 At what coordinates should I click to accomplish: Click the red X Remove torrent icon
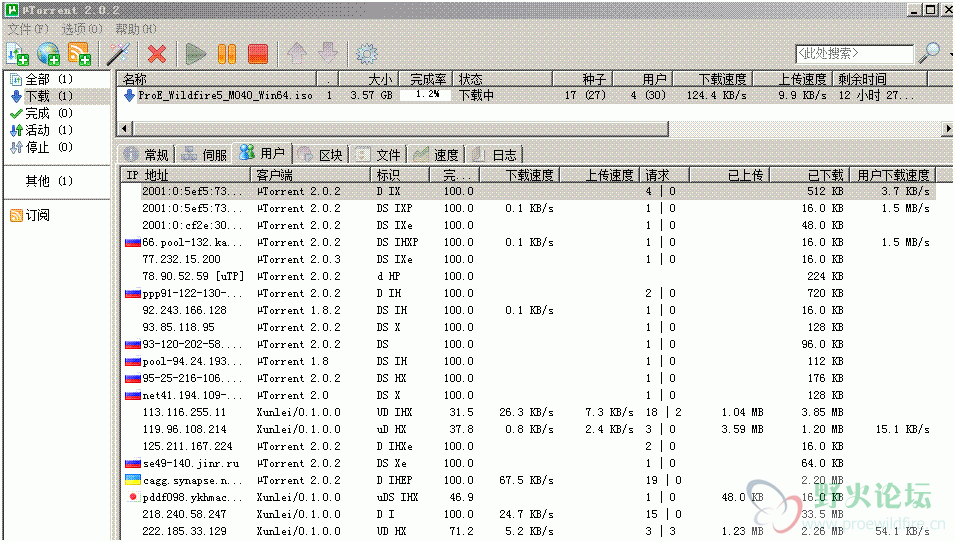[157, 54]
